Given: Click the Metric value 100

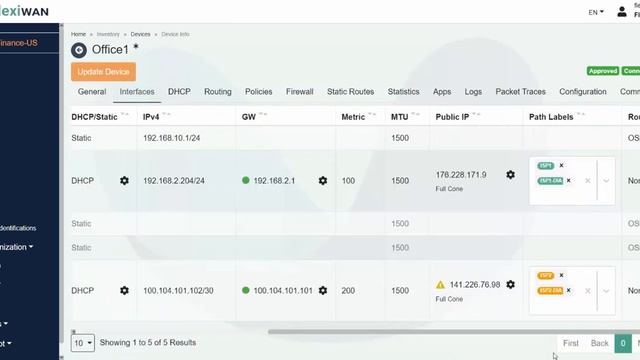Looking at the screenshot, I should point(348,180).
